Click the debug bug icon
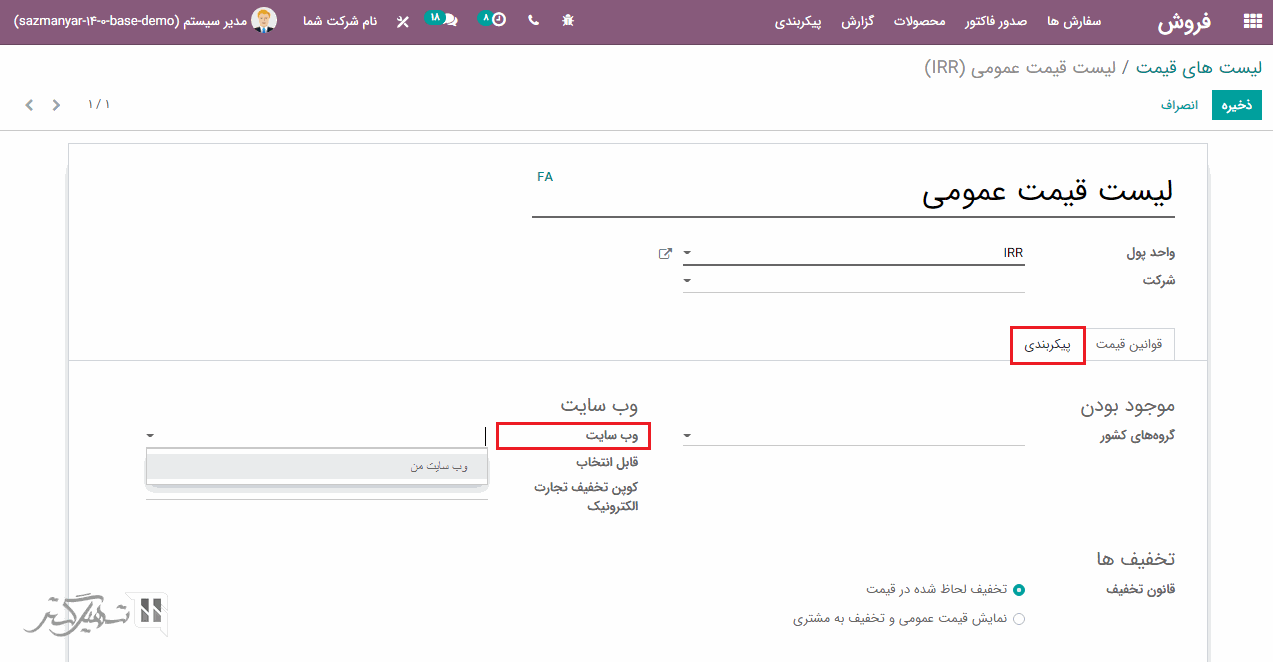1273x662 pixels. tap(569, 21)
